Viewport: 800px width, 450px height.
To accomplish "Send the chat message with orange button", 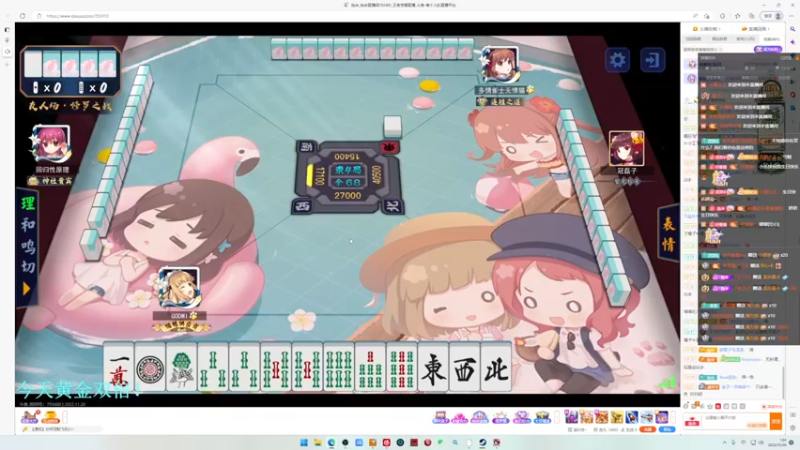I will tap(776, 421).
